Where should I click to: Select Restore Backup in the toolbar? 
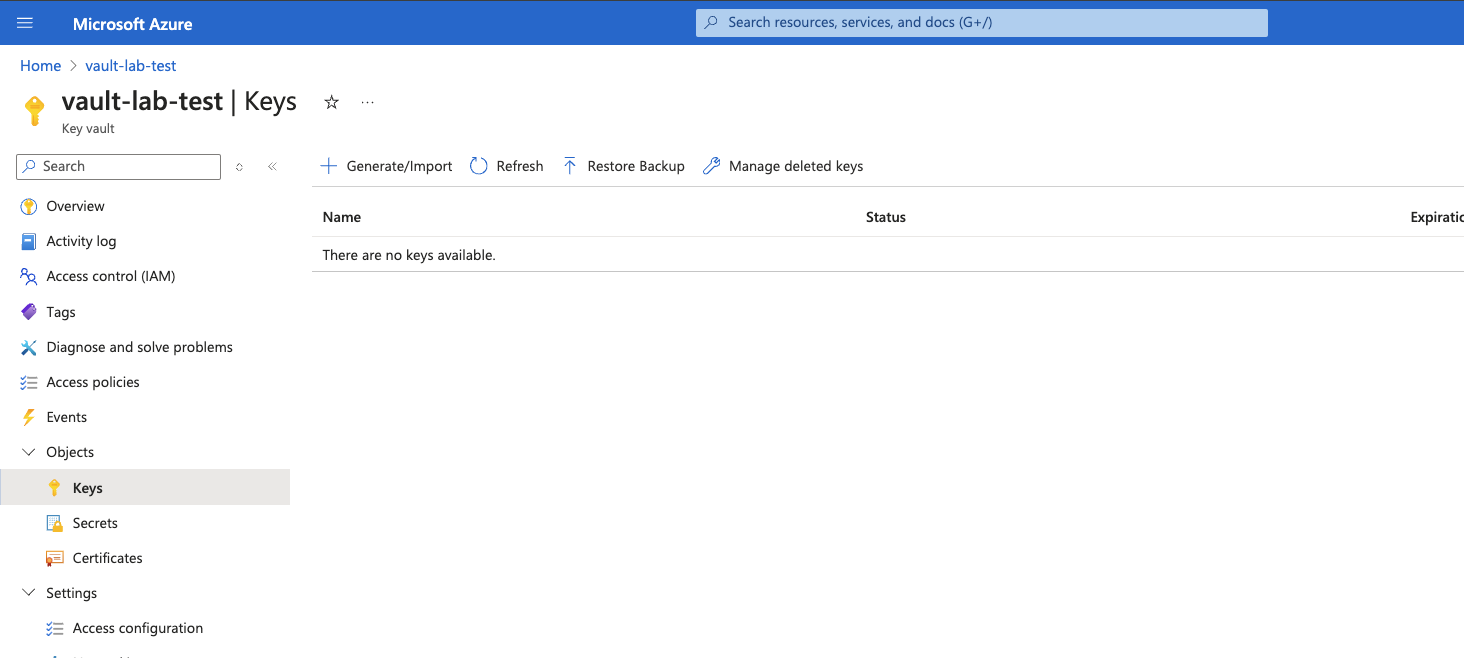pyautogui.click(x=624, y=166)
